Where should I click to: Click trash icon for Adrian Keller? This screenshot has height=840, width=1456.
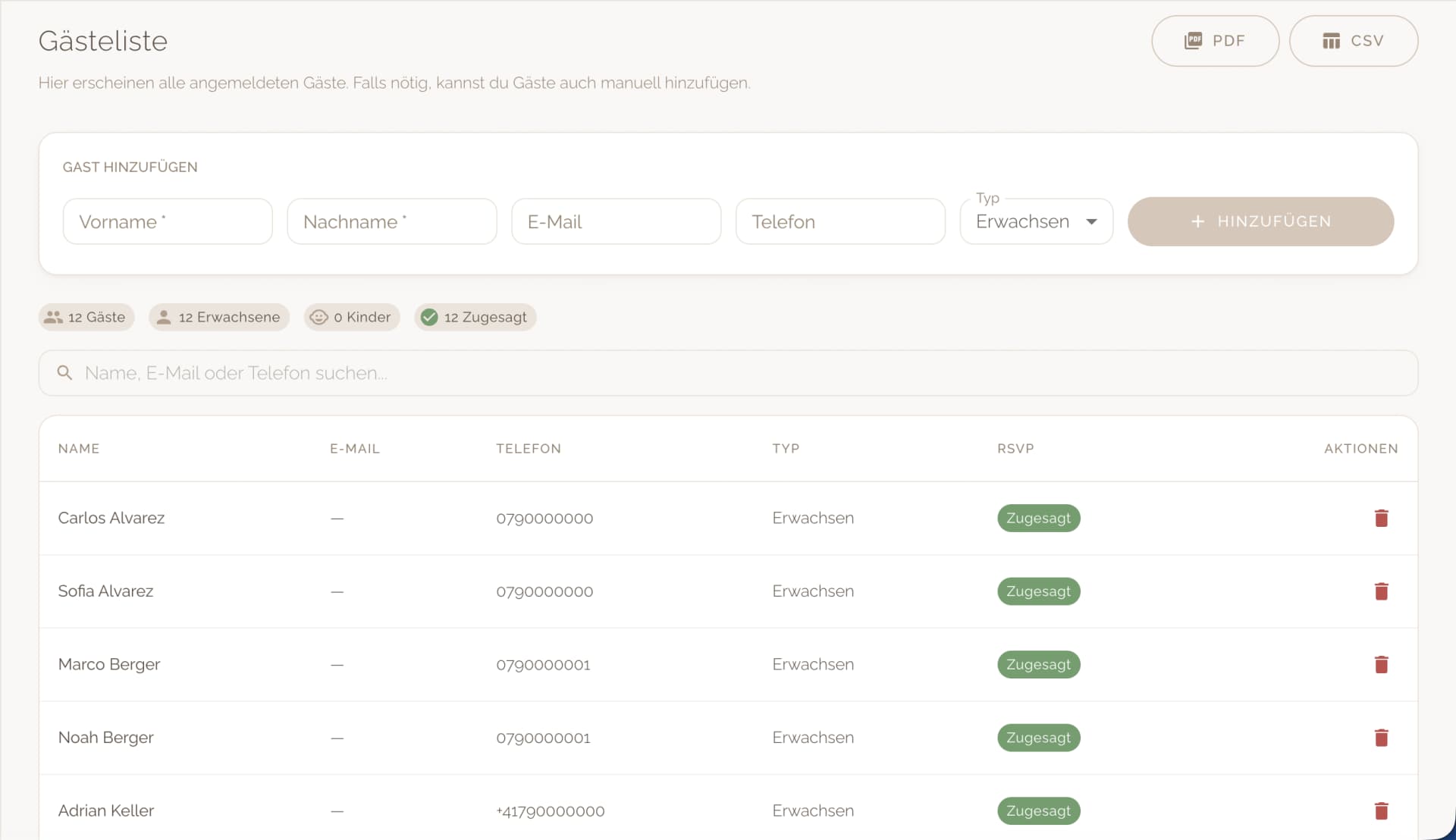(x=1381, y=811)
